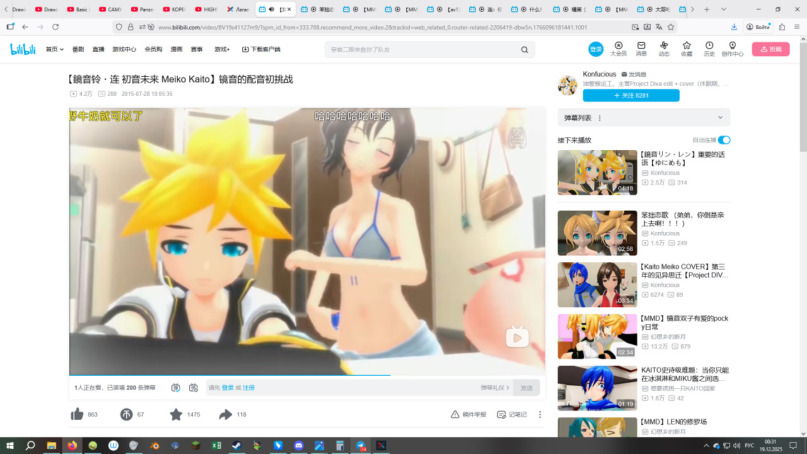
Task: Click the bilibili logo
Action: [23, 49]
